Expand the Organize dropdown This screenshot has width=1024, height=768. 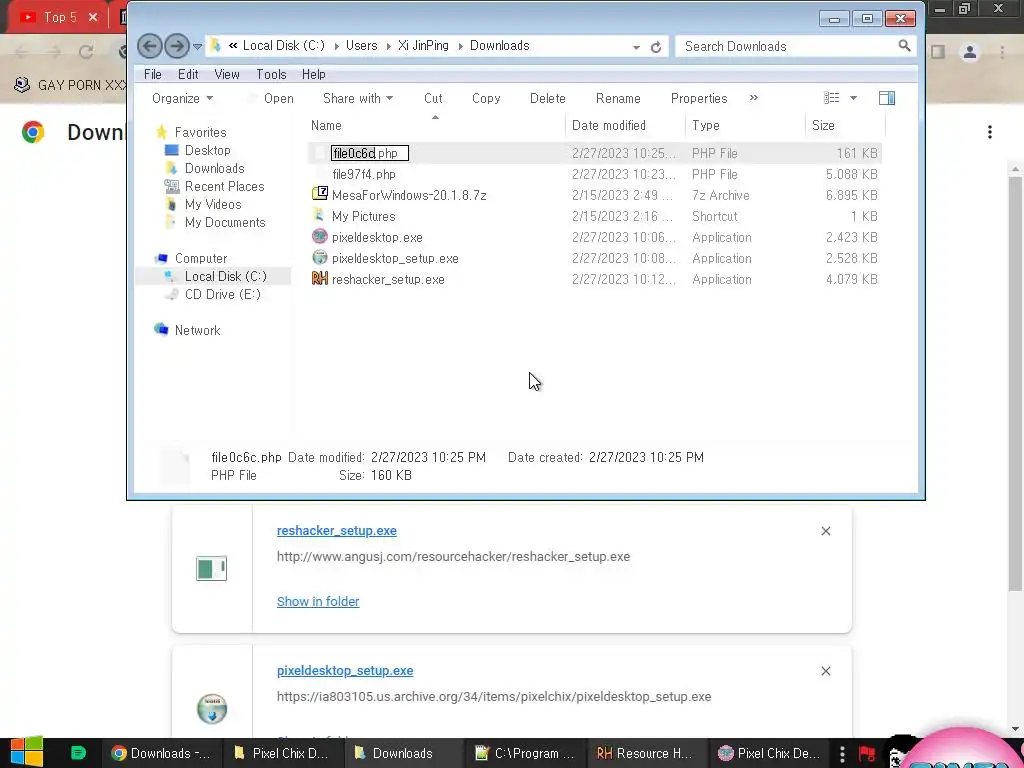coord(182,99)
